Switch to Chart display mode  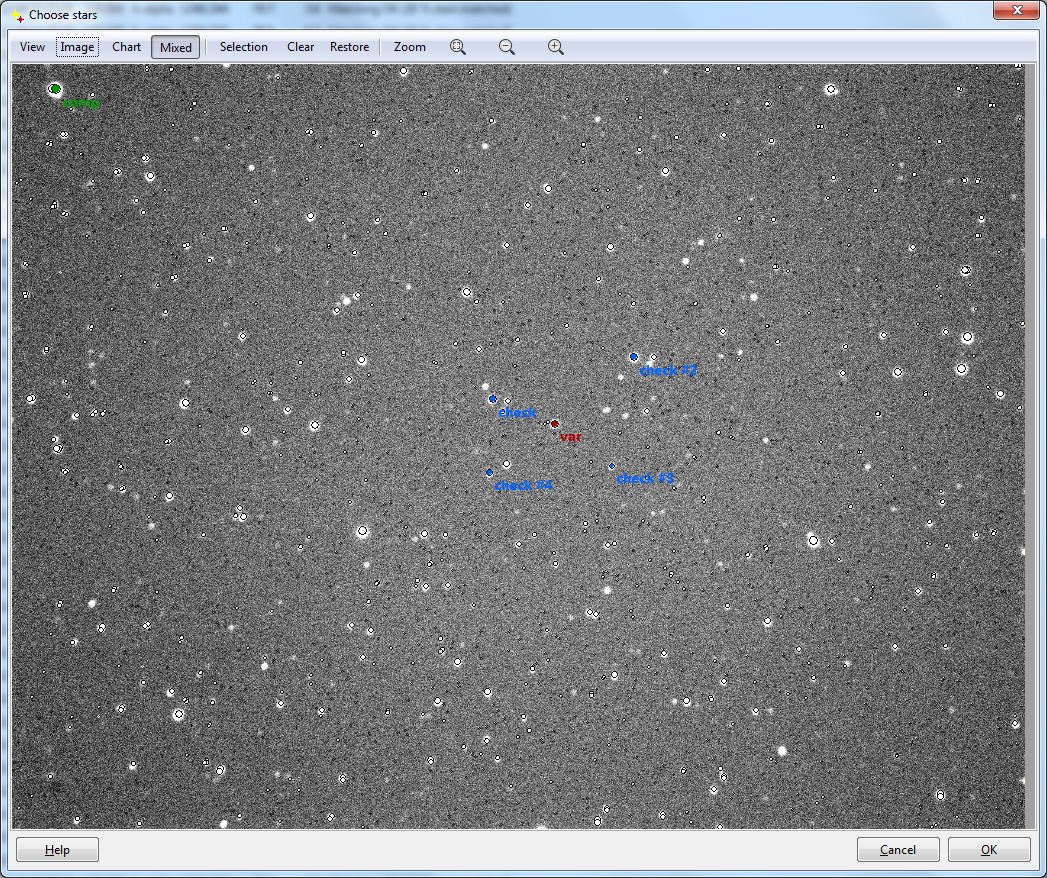127,47
